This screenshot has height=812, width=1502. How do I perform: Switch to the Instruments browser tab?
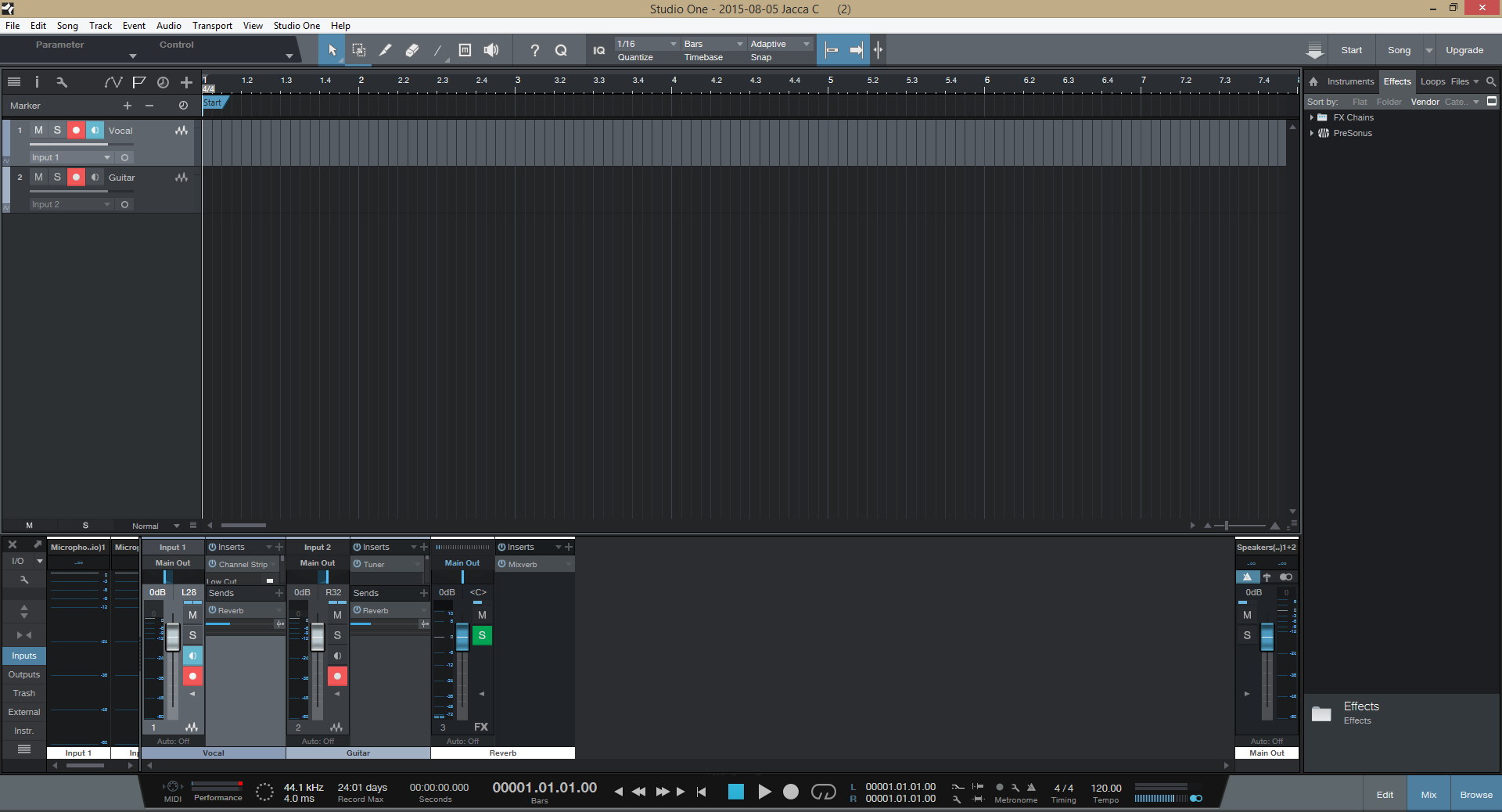click(x=1350, y=81)
